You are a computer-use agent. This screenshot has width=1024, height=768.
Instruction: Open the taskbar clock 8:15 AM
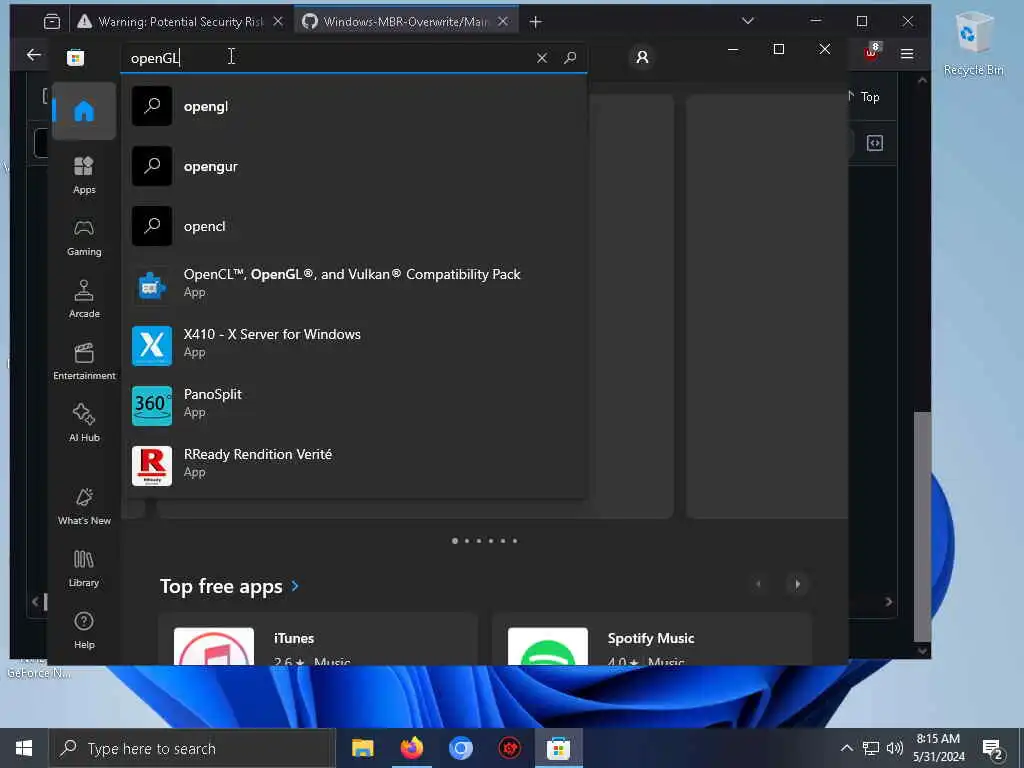coord(938,748)
